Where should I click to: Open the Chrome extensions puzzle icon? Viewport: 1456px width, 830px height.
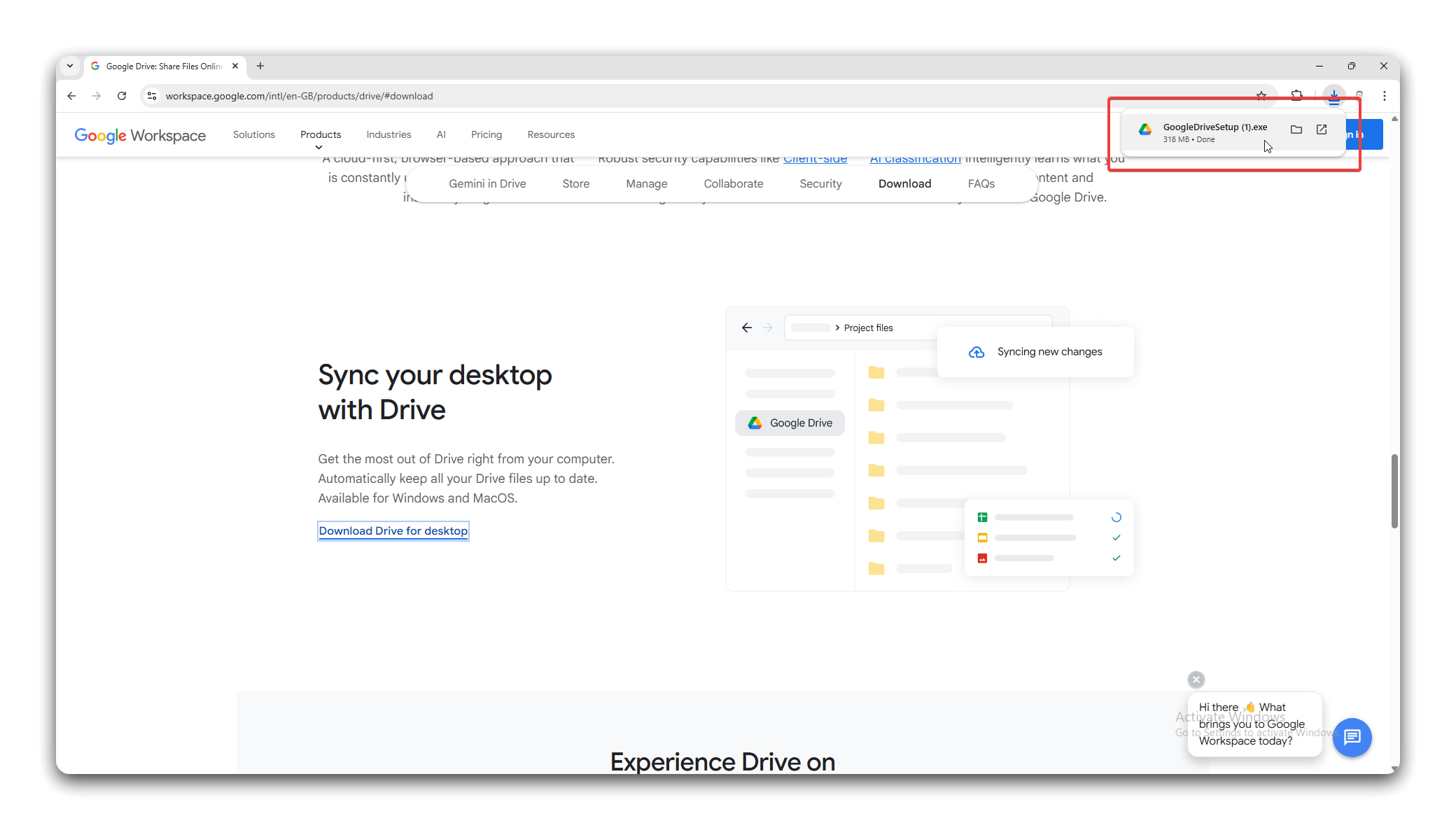pyautogui.click(x=1297, y=96)
